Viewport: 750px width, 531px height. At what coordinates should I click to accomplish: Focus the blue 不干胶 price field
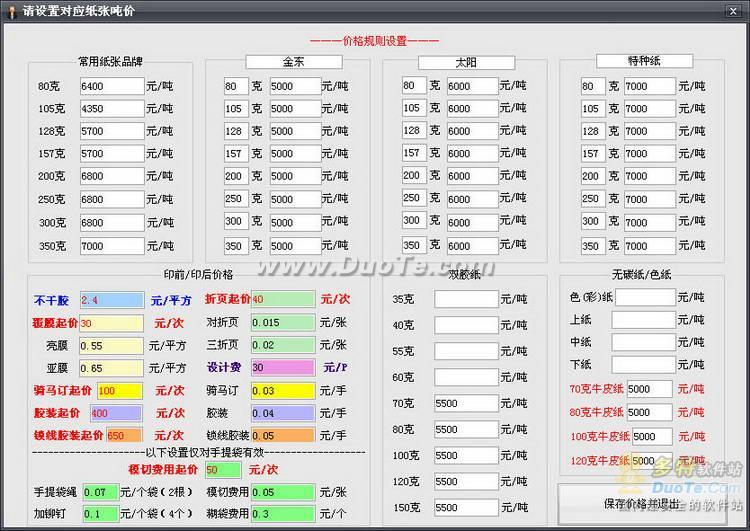pyautogui.click(x=112, y=299)
